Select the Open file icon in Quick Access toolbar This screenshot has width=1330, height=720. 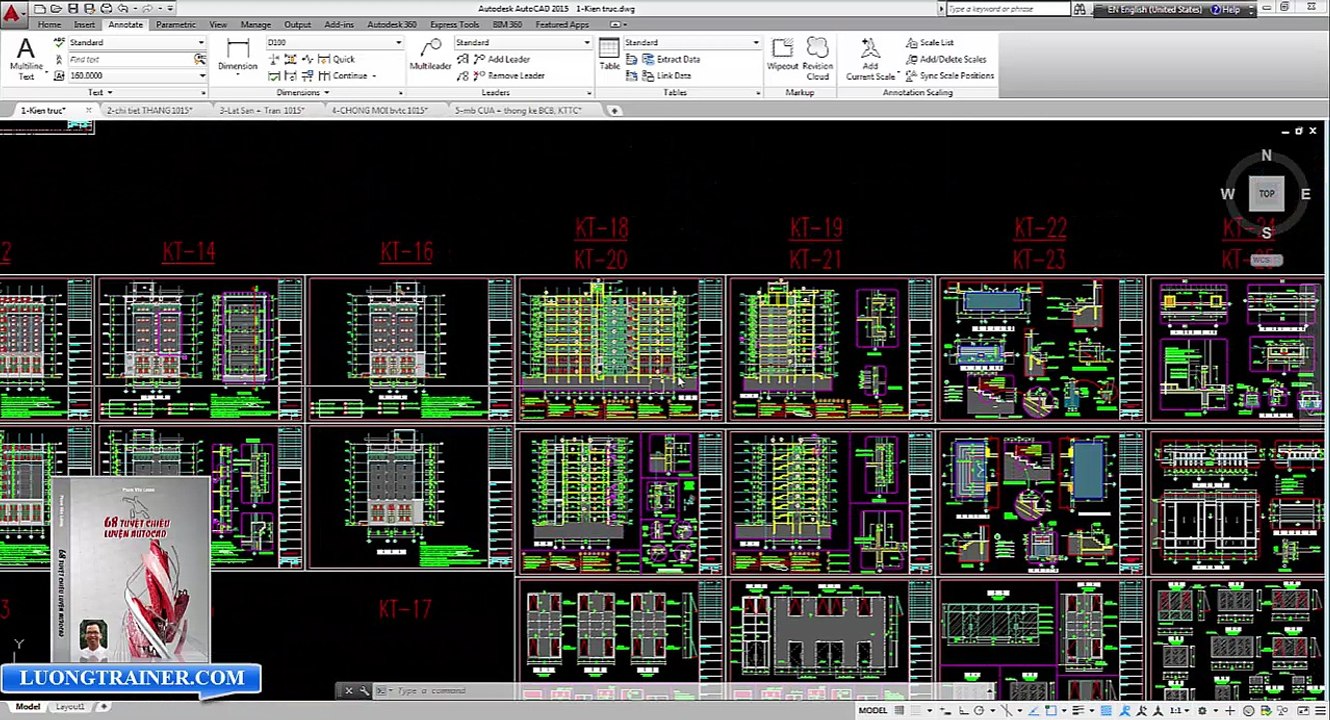[x=56, y=9]
